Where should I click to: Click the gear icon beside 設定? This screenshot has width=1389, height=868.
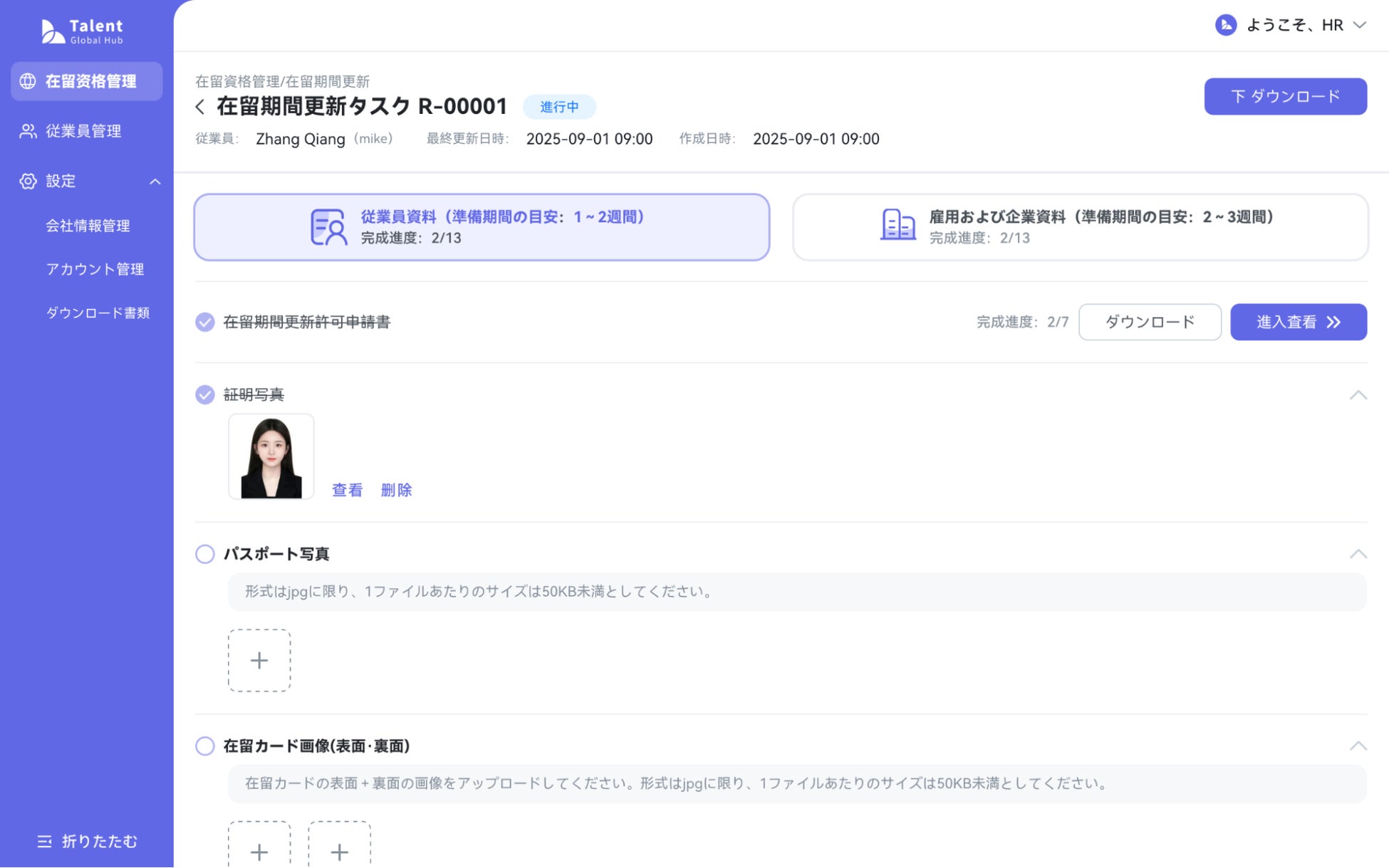click(28, 181)
